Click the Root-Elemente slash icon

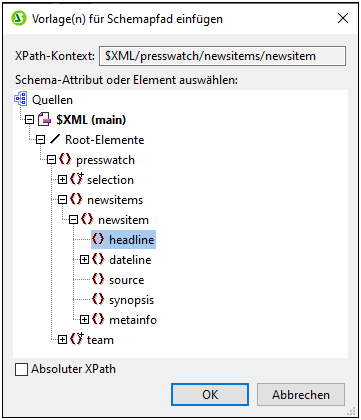coord(55,139)
